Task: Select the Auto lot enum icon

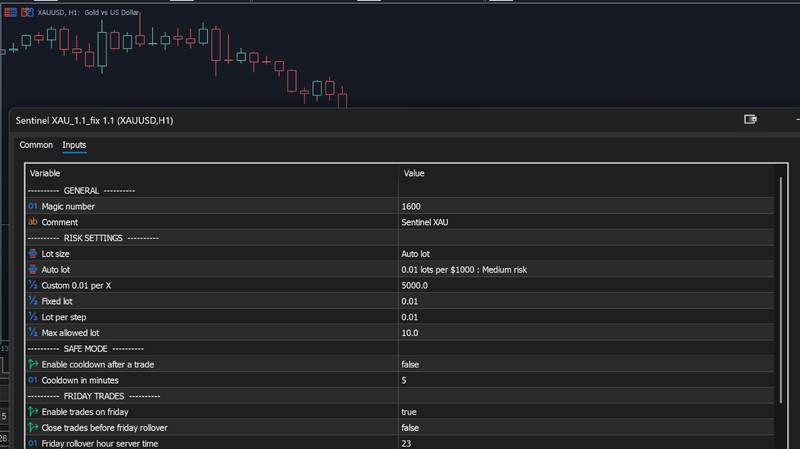Action: point(33,269)
